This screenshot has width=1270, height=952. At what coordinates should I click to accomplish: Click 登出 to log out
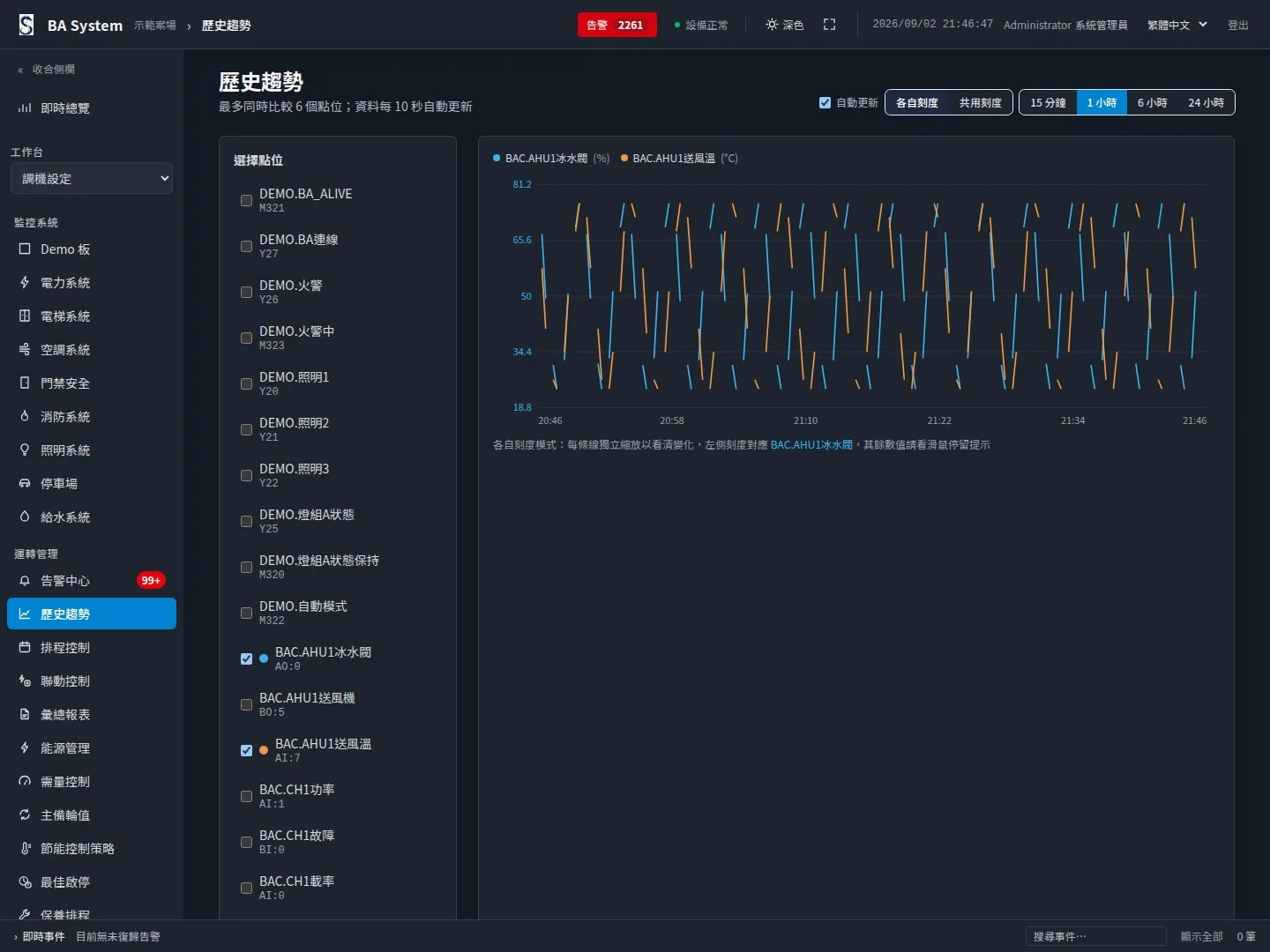(1238, 26)
